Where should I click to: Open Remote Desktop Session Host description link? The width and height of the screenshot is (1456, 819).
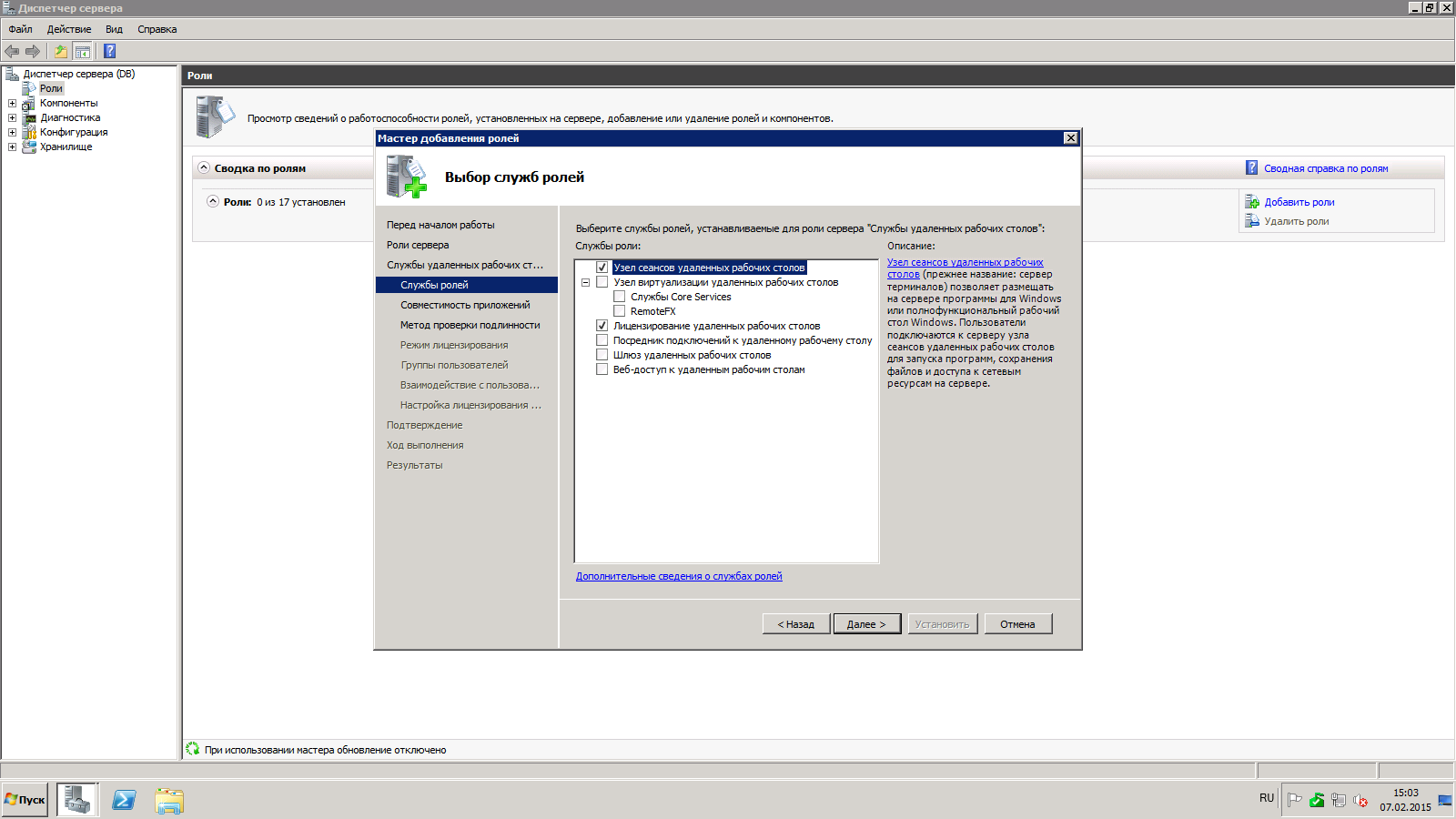[x=965, y=268]
